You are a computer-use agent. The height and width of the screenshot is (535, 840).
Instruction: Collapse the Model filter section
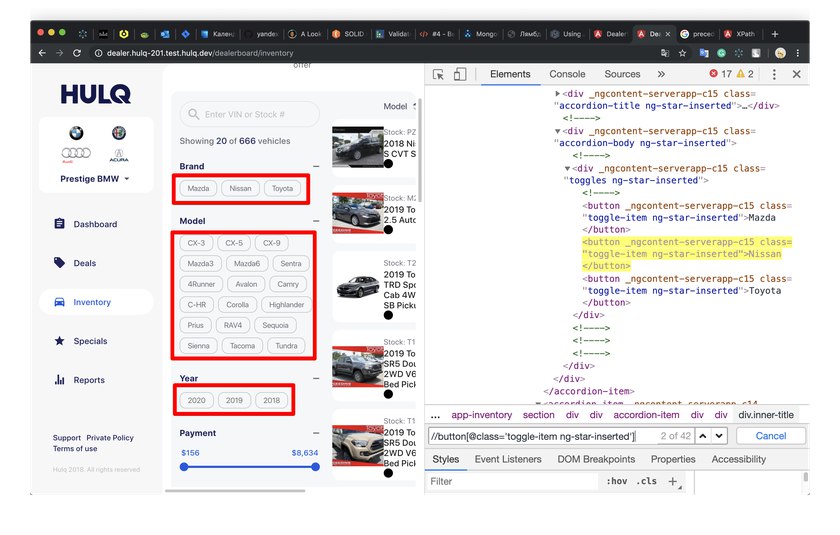(x=316, y=221)
